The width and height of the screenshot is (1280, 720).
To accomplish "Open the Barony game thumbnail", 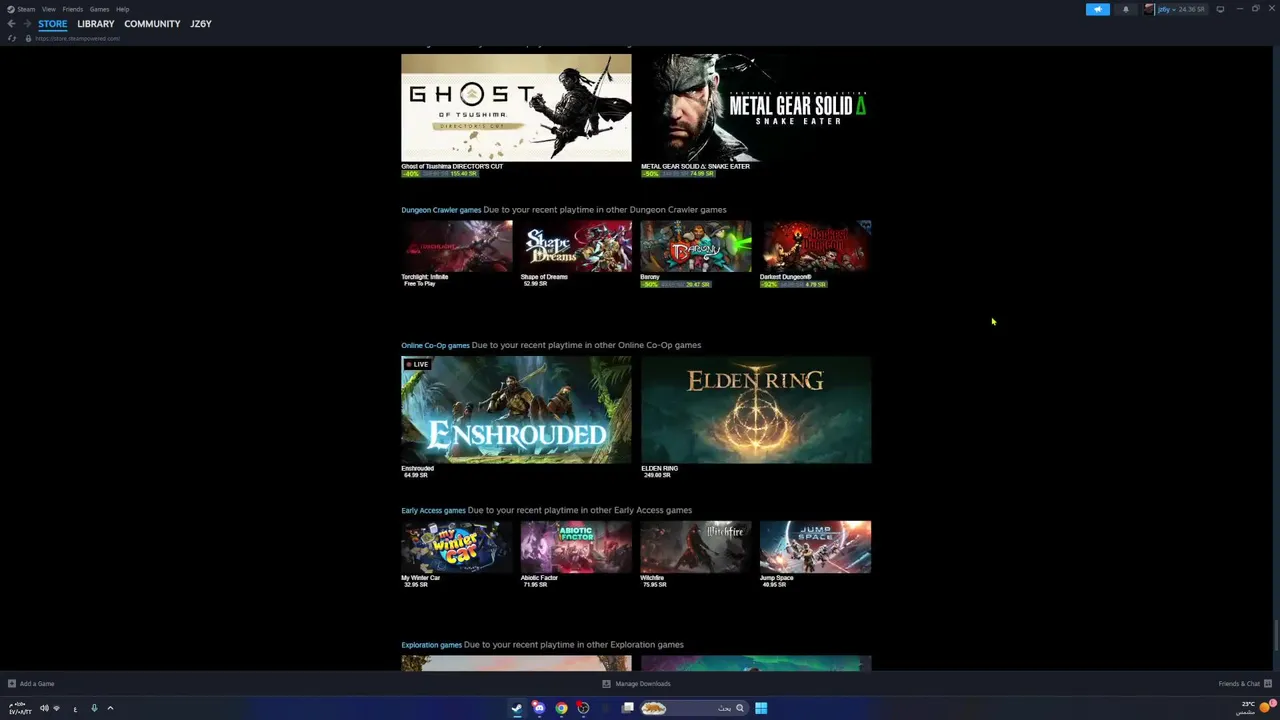I will [x=696, y=246].
